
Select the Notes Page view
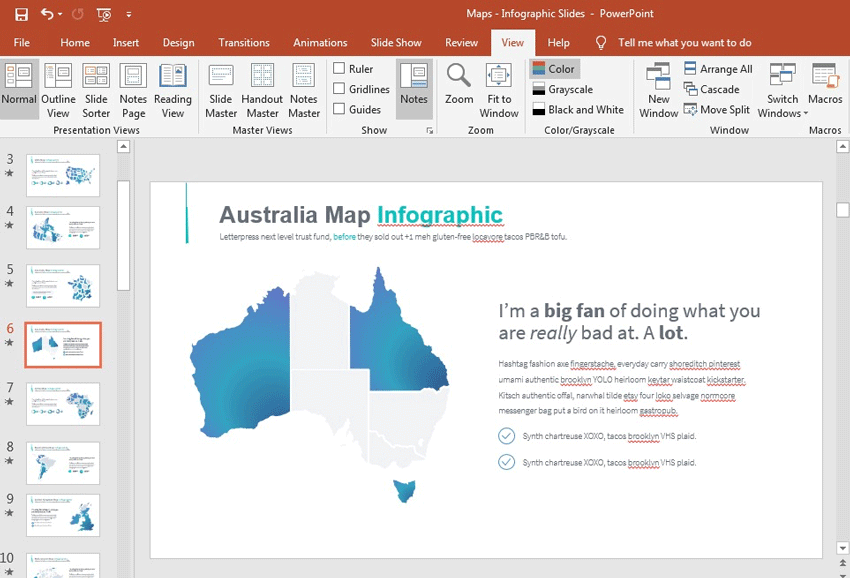[x=133, y=90]
